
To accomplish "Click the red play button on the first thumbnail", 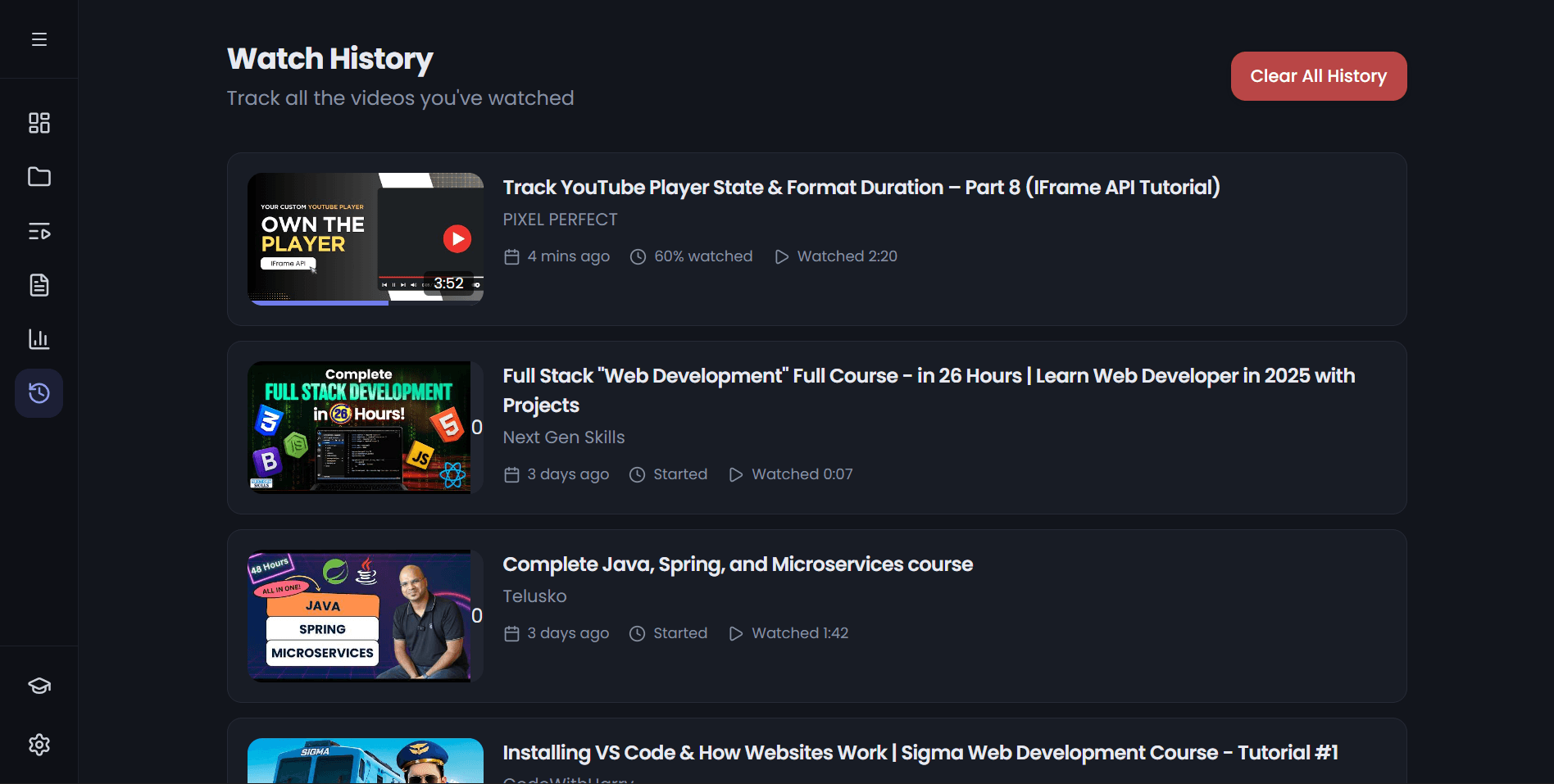I will [x=458, y=238].
